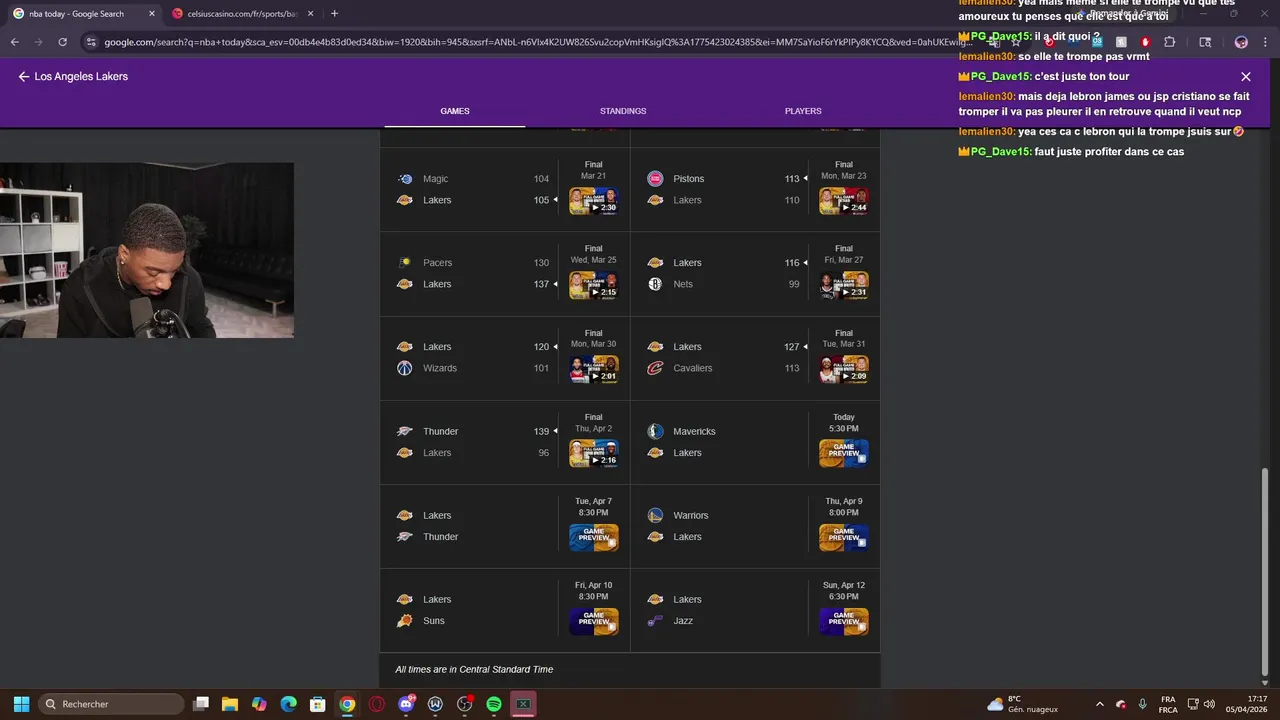The image size is (1280, 720).
Task: Play Lakers vs Nets 2:31 recap video
Action: tap(844, 285)
